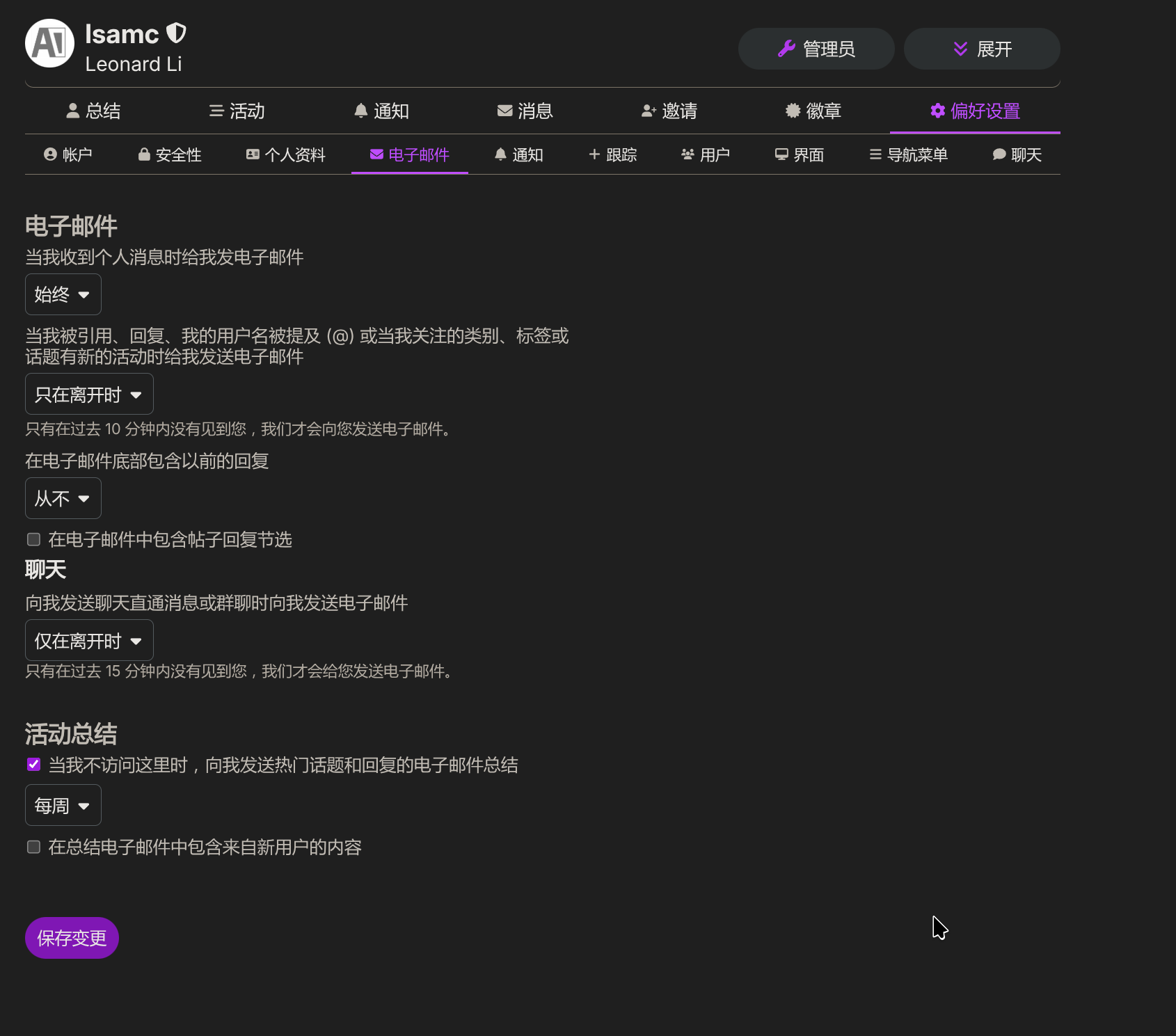This screenshot has height=1036, width=1176.
Task: Switch to the 徽章 tab
Action: point(813,111)
